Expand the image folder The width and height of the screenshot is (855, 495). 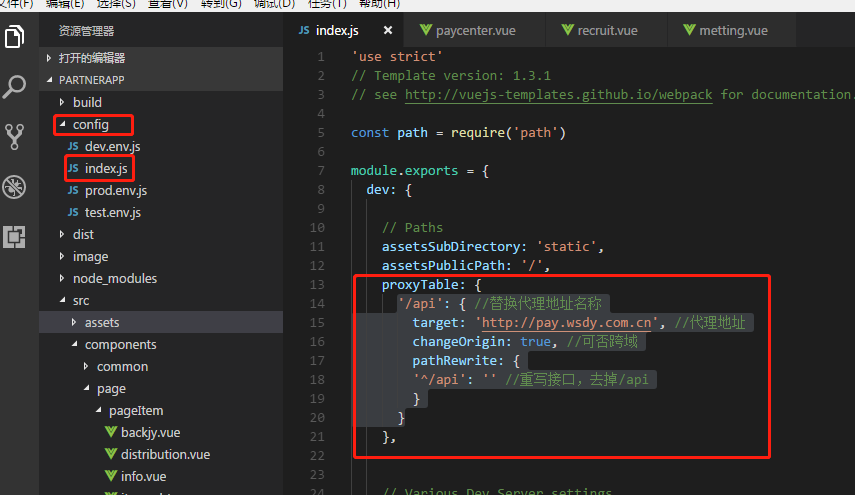(x=162, y=257)
